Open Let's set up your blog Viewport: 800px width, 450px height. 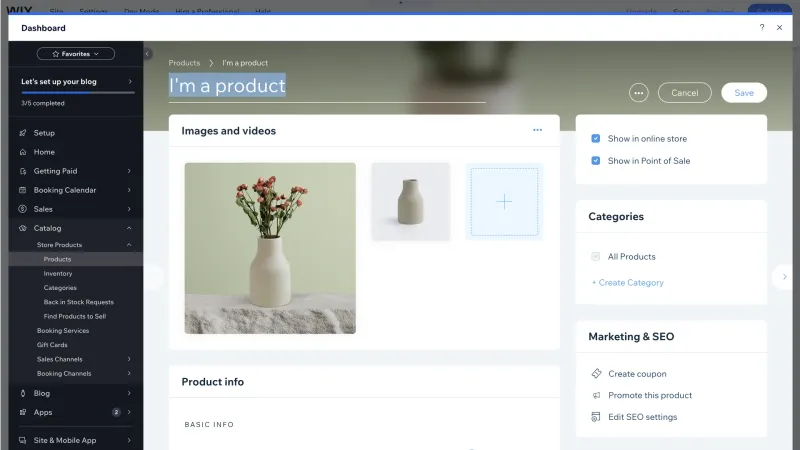[76, 82]
